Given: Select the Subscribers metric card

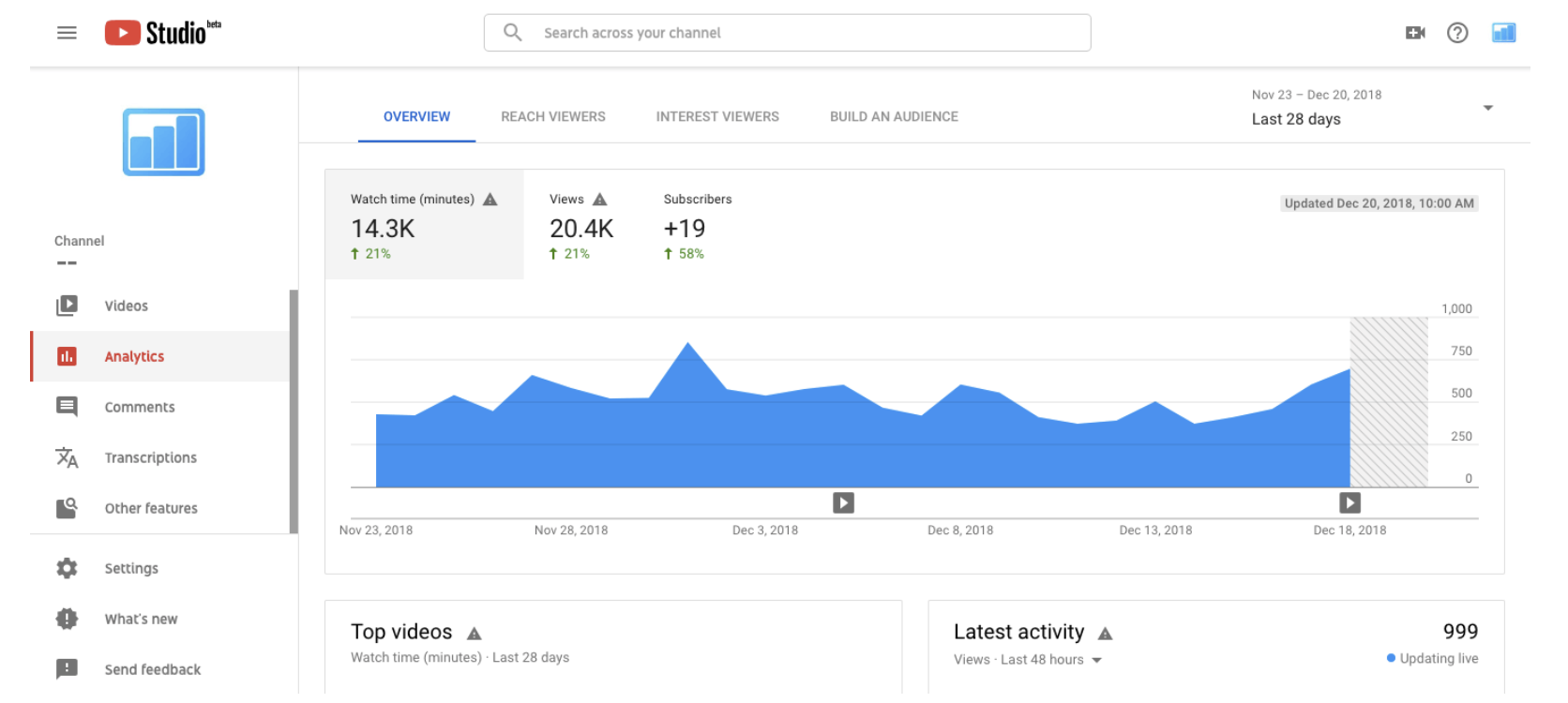Looking at the screenshot, I should [698, 225].
